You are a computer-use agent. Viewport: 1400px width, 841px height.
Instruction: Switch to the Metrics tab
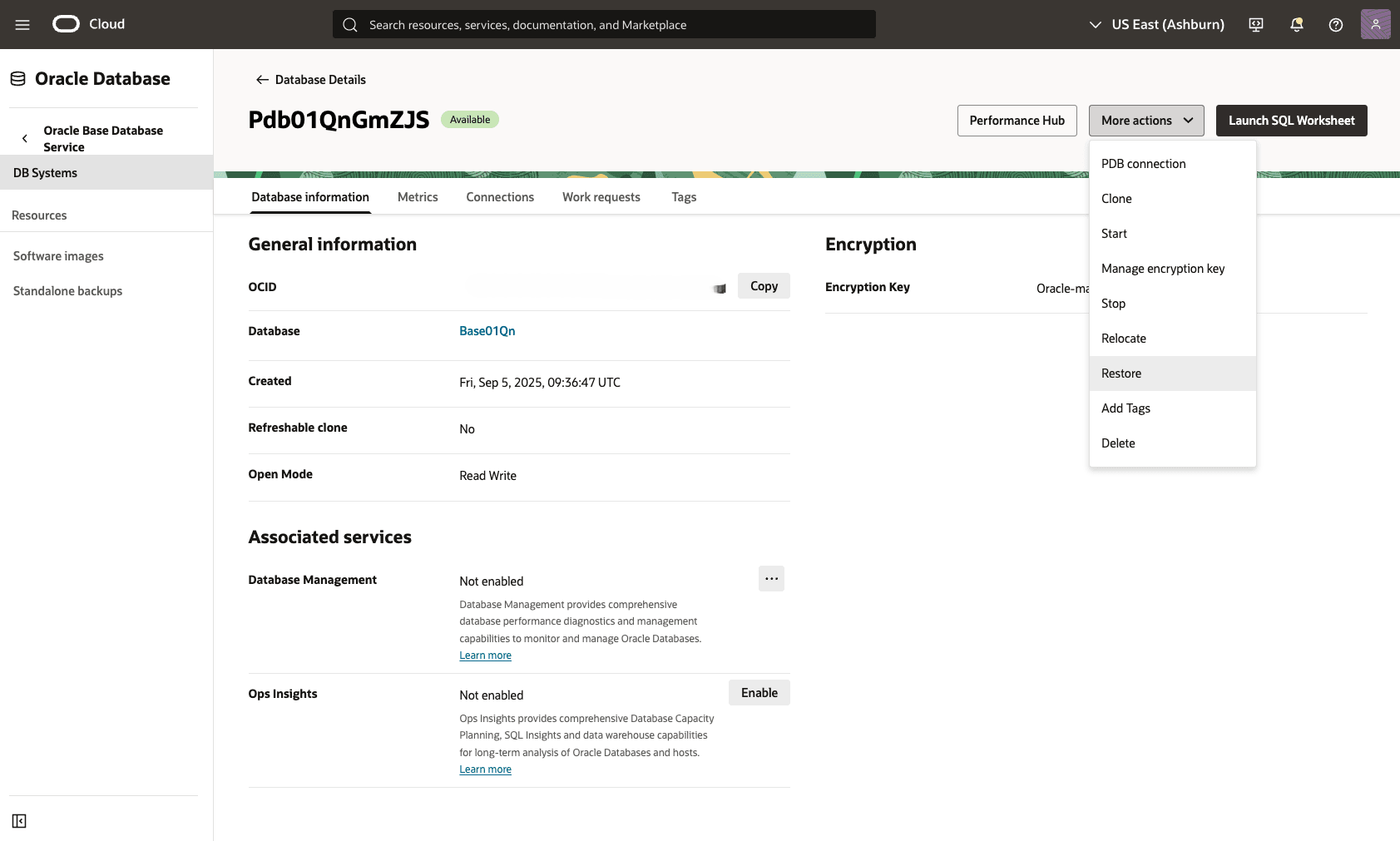(x=417, y=197)
